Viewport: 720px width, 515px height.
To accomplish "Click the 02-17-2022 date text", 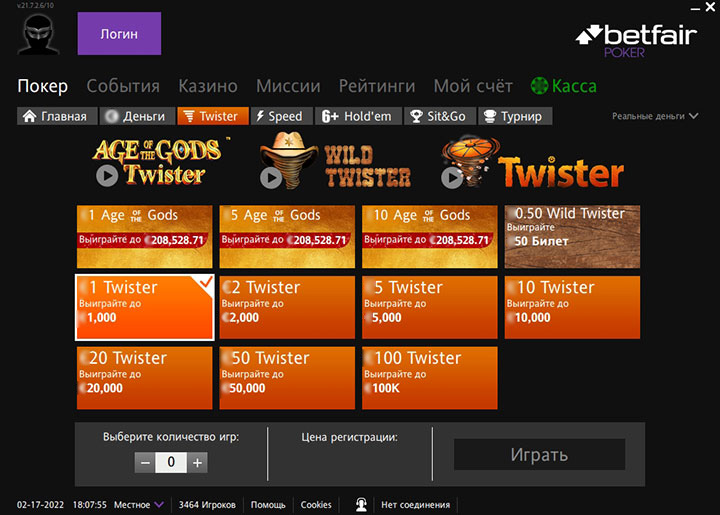I will click(x=40, y=504).
